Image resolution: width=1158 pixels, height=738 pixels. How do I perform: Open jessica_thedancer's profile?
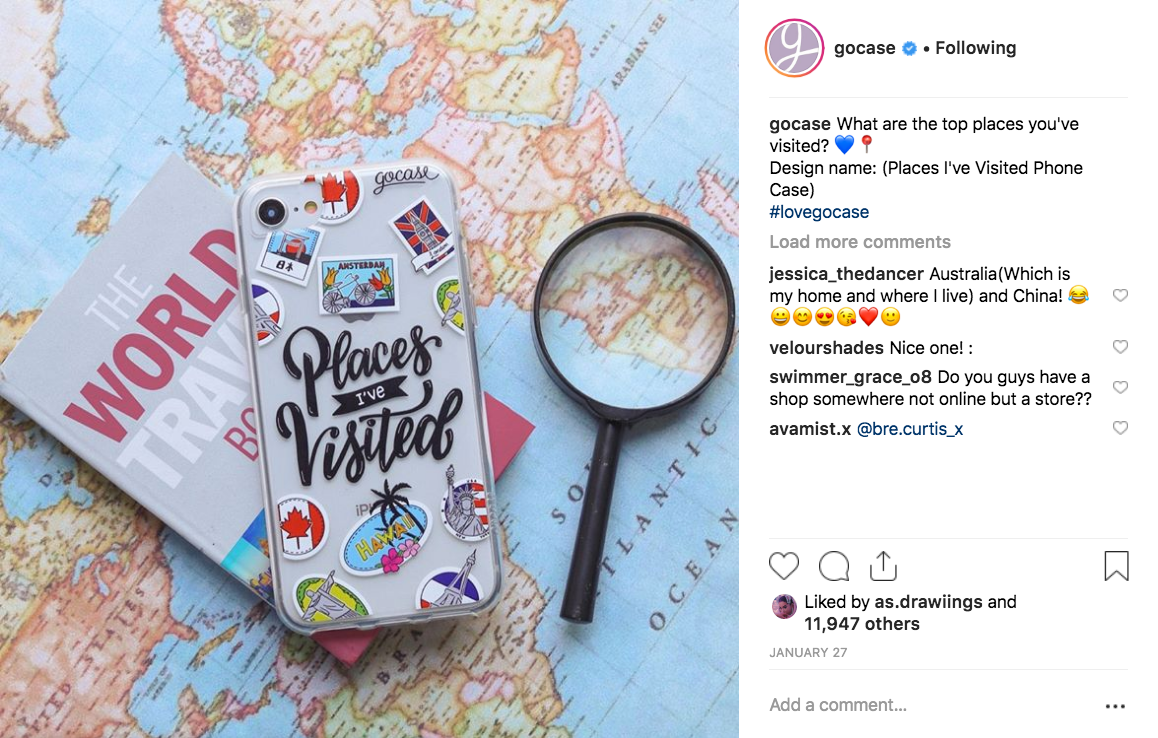coord(846,274)
